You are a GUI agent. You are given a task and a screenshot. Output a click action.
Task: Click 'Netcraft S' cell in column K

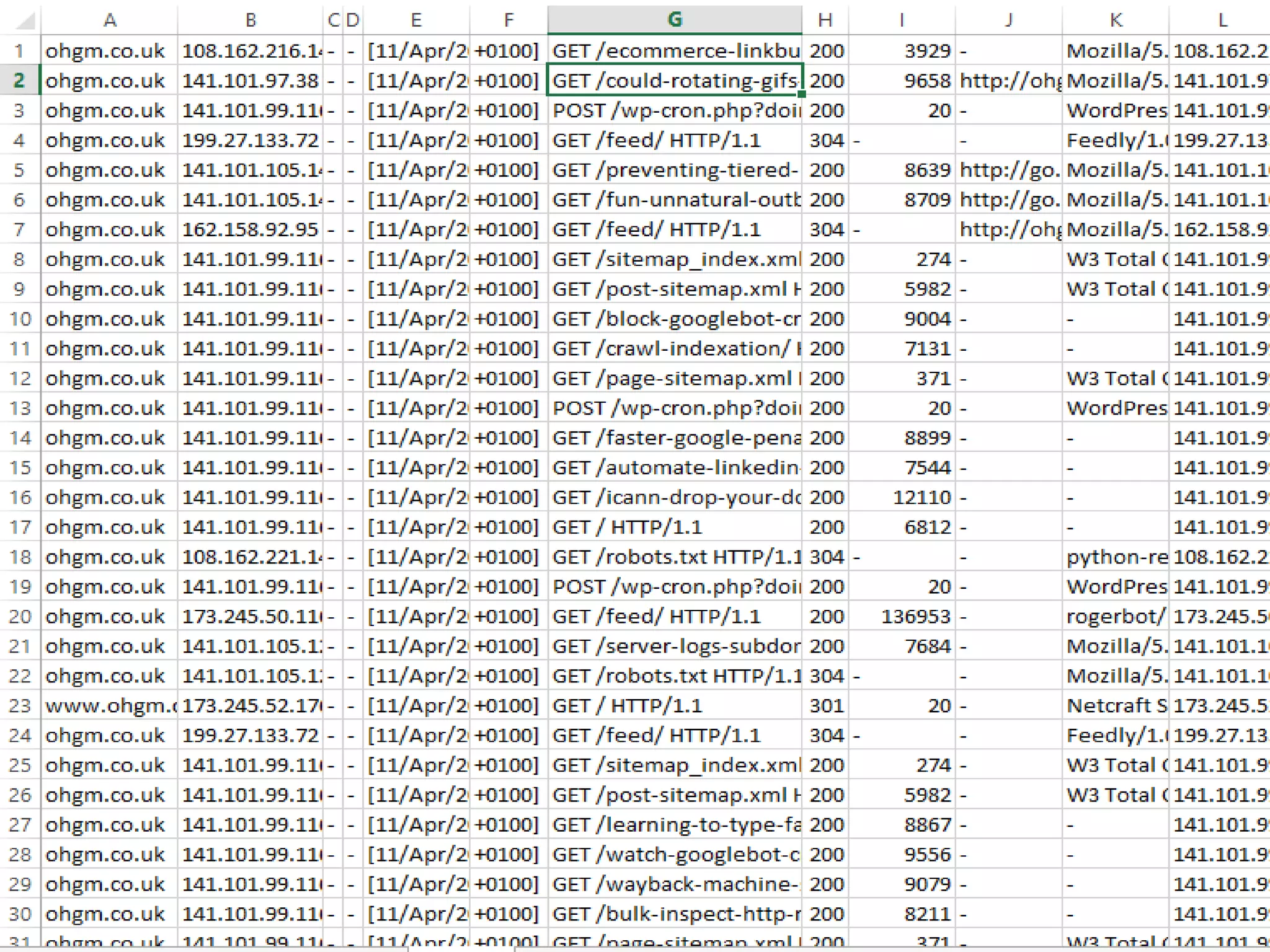coord(1115,705)
